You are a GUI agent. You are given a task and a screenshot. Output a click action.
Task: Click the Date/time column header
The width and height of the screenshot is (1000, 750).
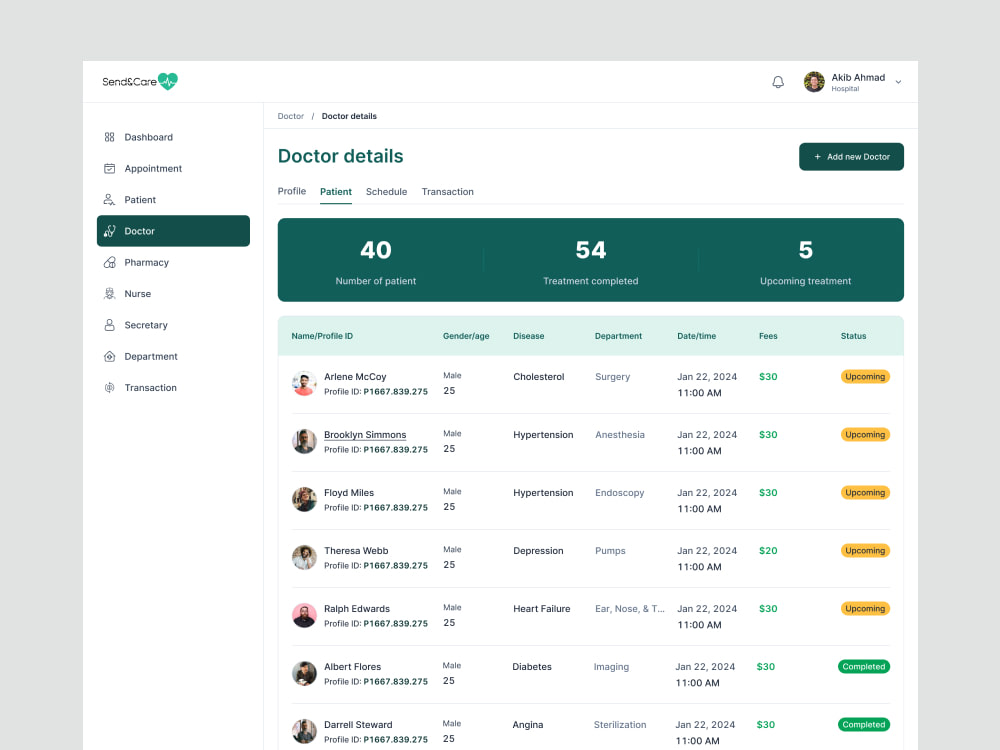click(x=696, y=336)
